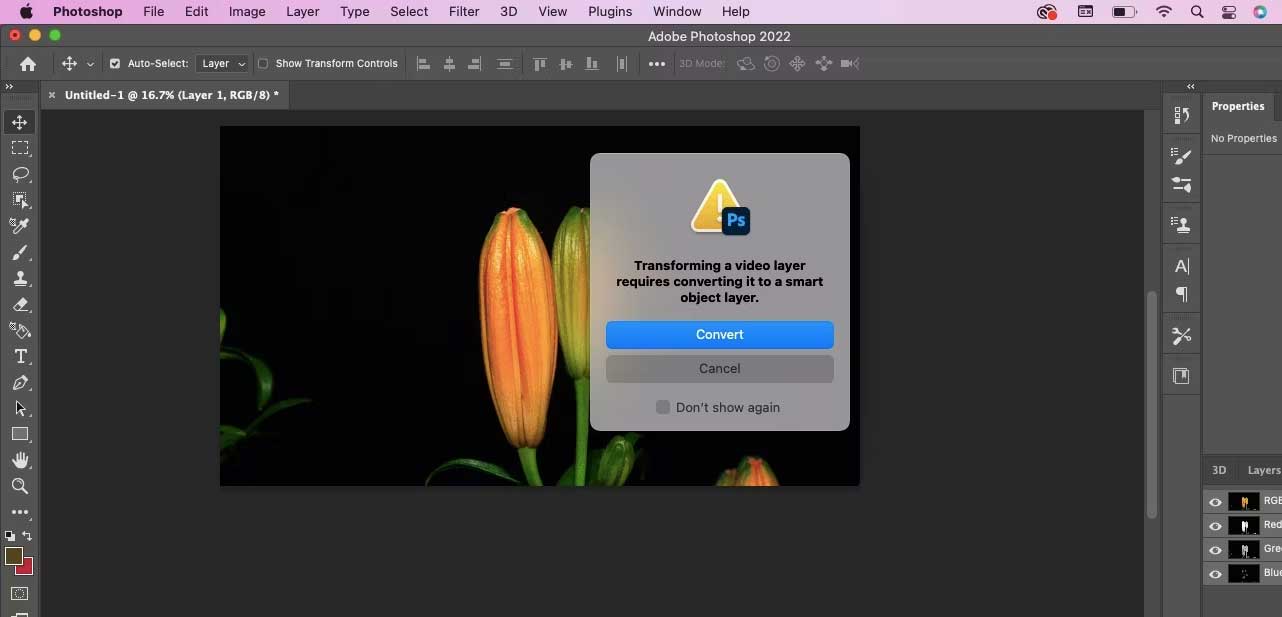Click the Home icon in options bar
1282x617 pixels.
28,64
